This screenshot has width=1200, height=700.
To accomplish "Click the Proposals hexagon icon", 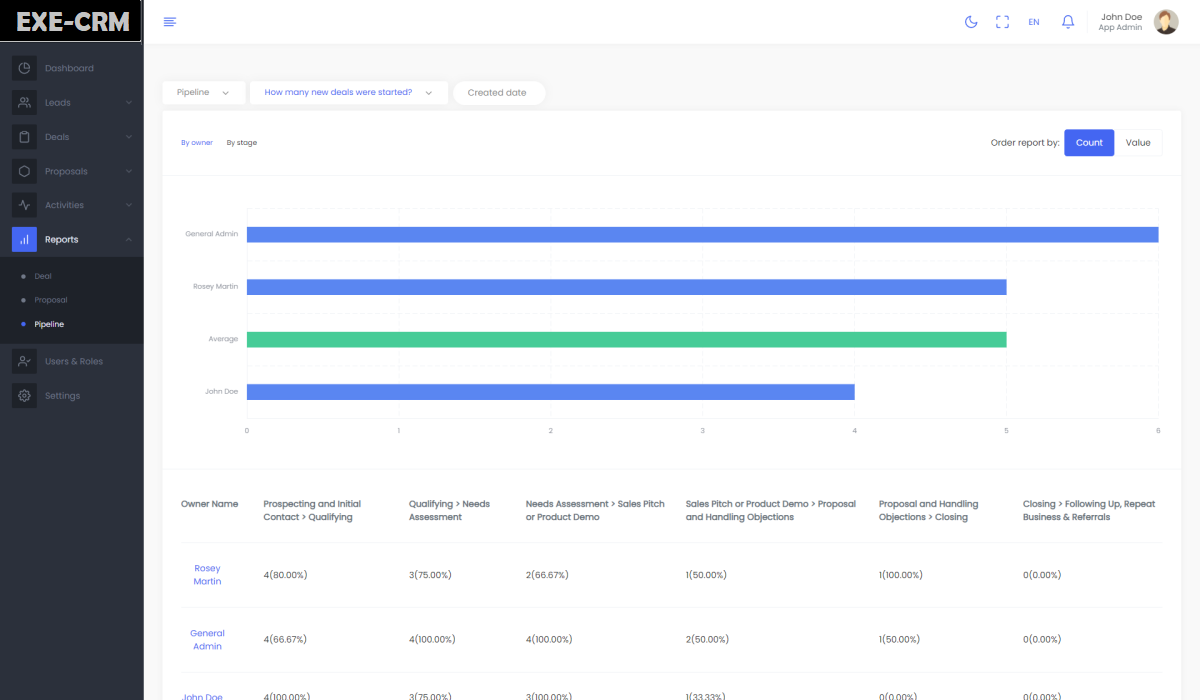I will click(x=25, y=171).
